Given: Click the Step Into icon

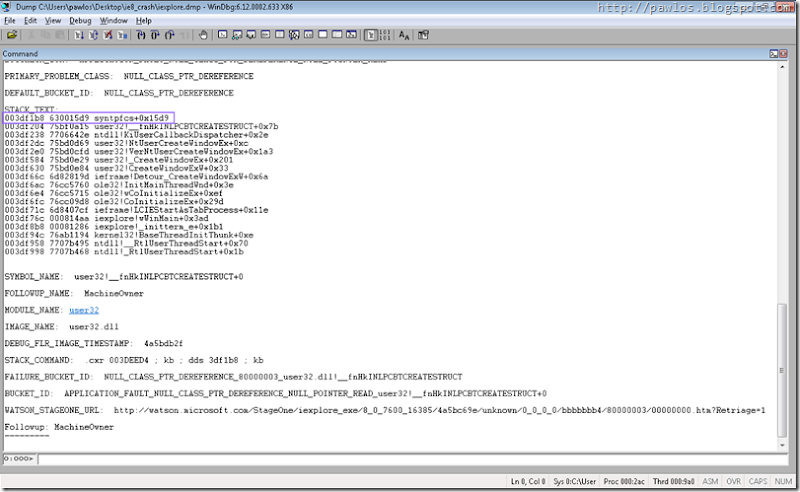Looking at the screenshot, I should click(141, 35).
